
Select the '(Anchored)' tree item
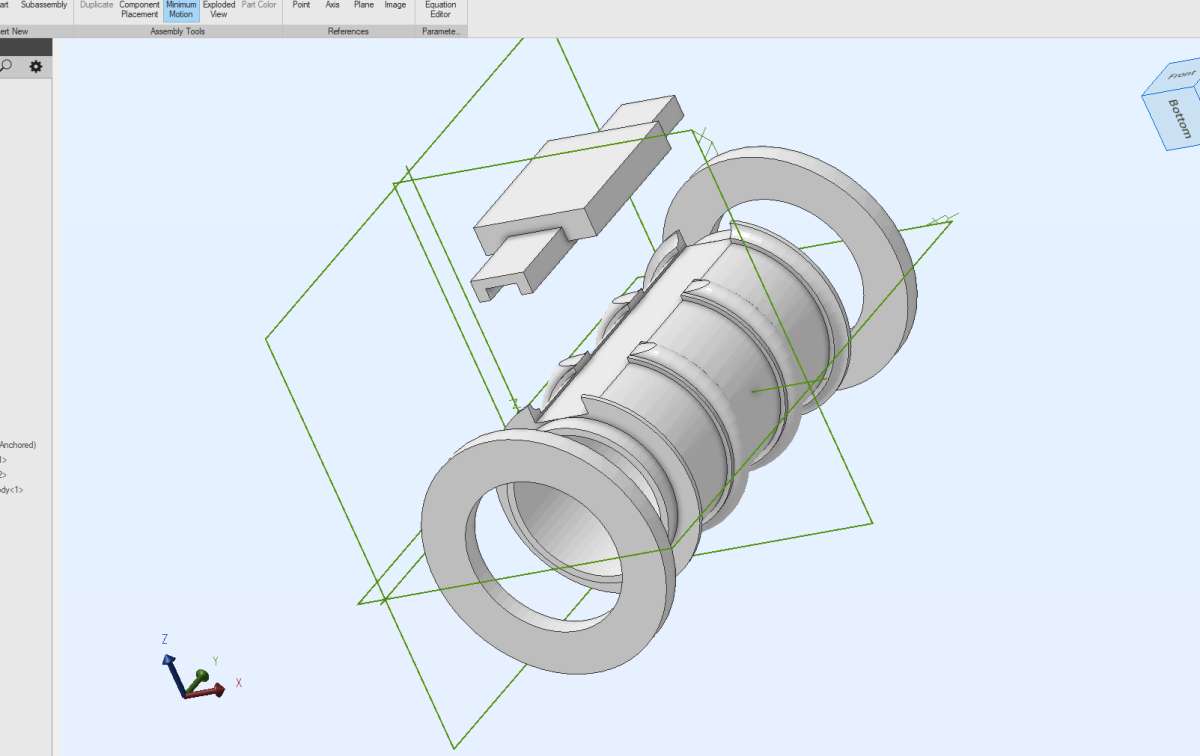click(x=18, y=445)
